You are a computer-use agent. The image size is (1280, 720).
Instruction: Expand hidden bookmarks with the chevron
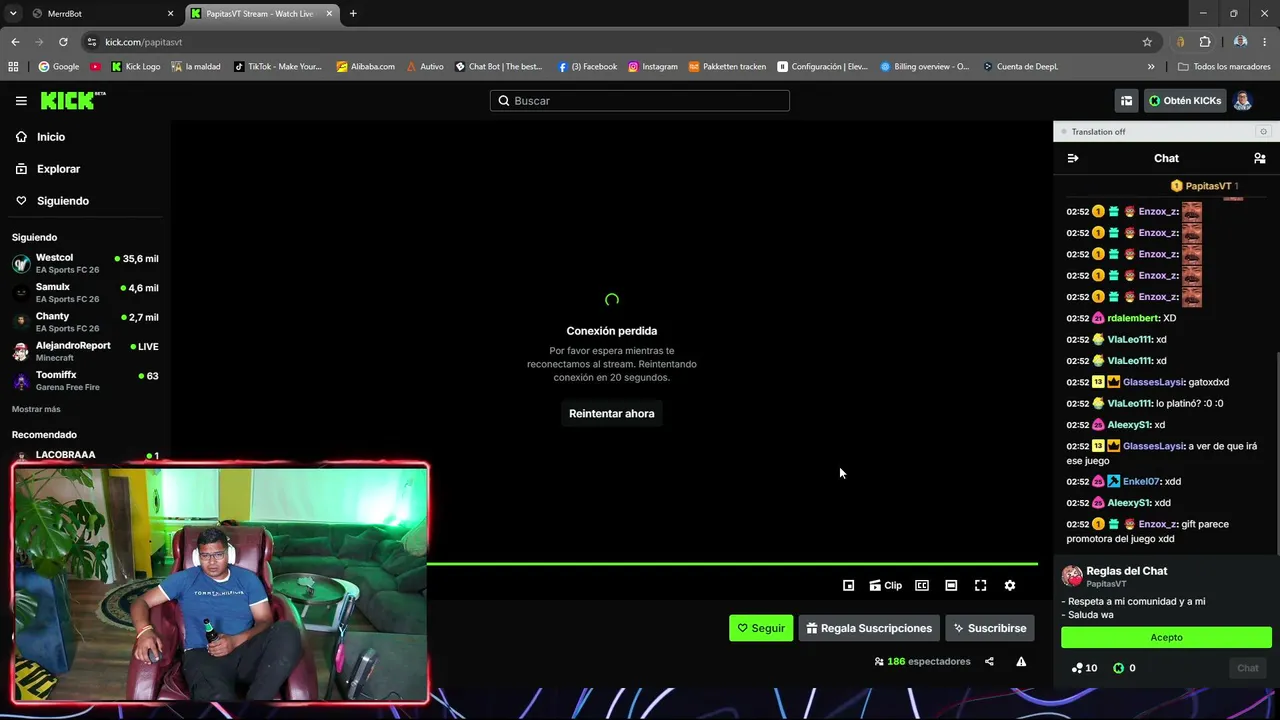coord(1151,67)
